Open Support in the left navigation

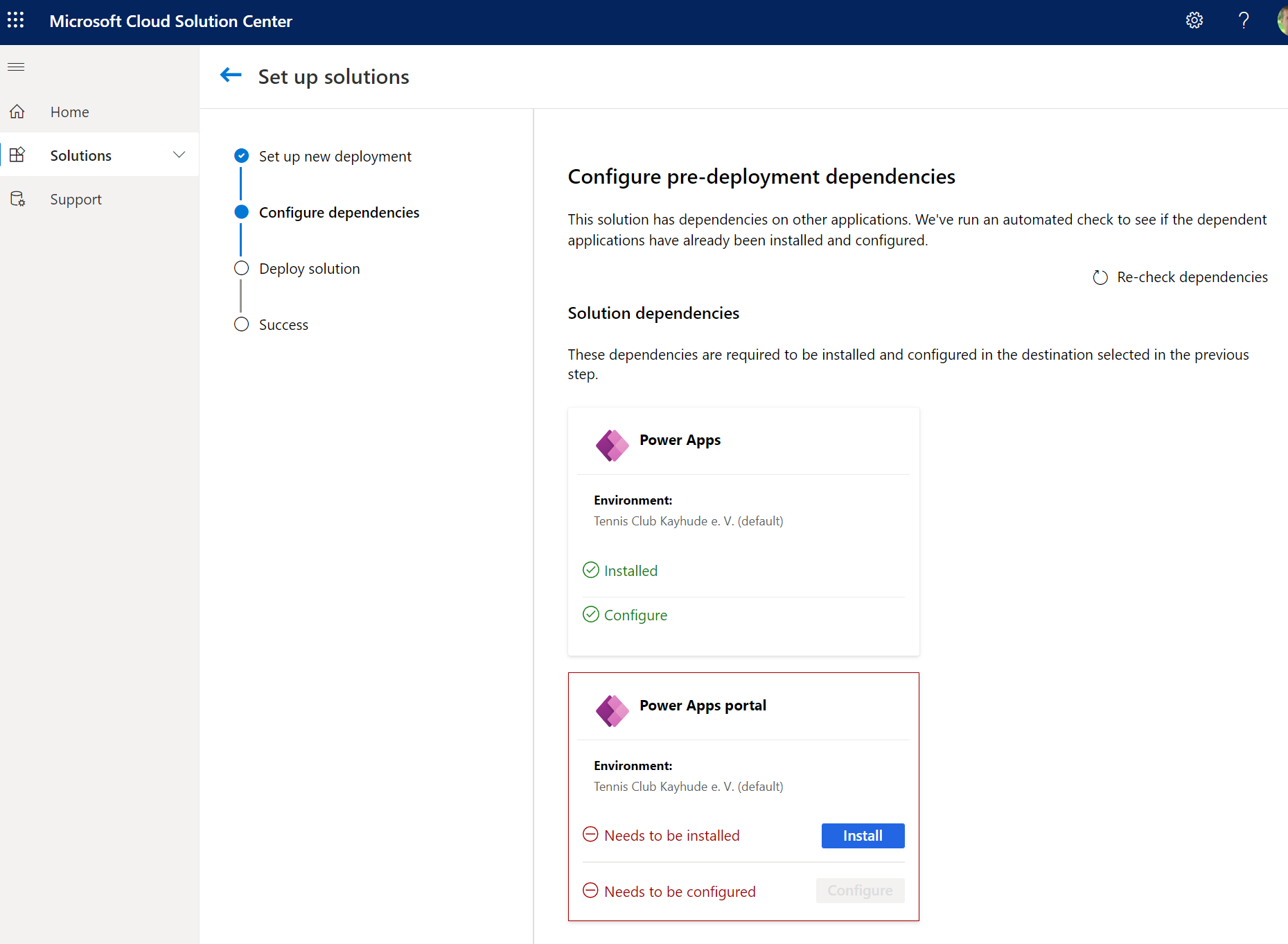coord(76,200)
